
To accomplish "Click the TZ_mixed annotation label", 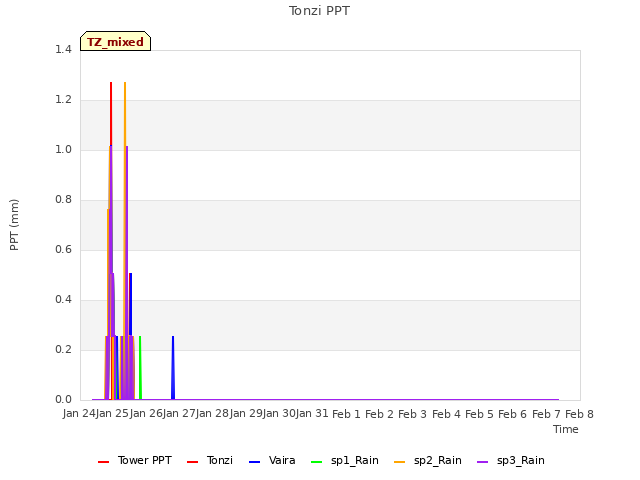I will click(x=116, y=41).
